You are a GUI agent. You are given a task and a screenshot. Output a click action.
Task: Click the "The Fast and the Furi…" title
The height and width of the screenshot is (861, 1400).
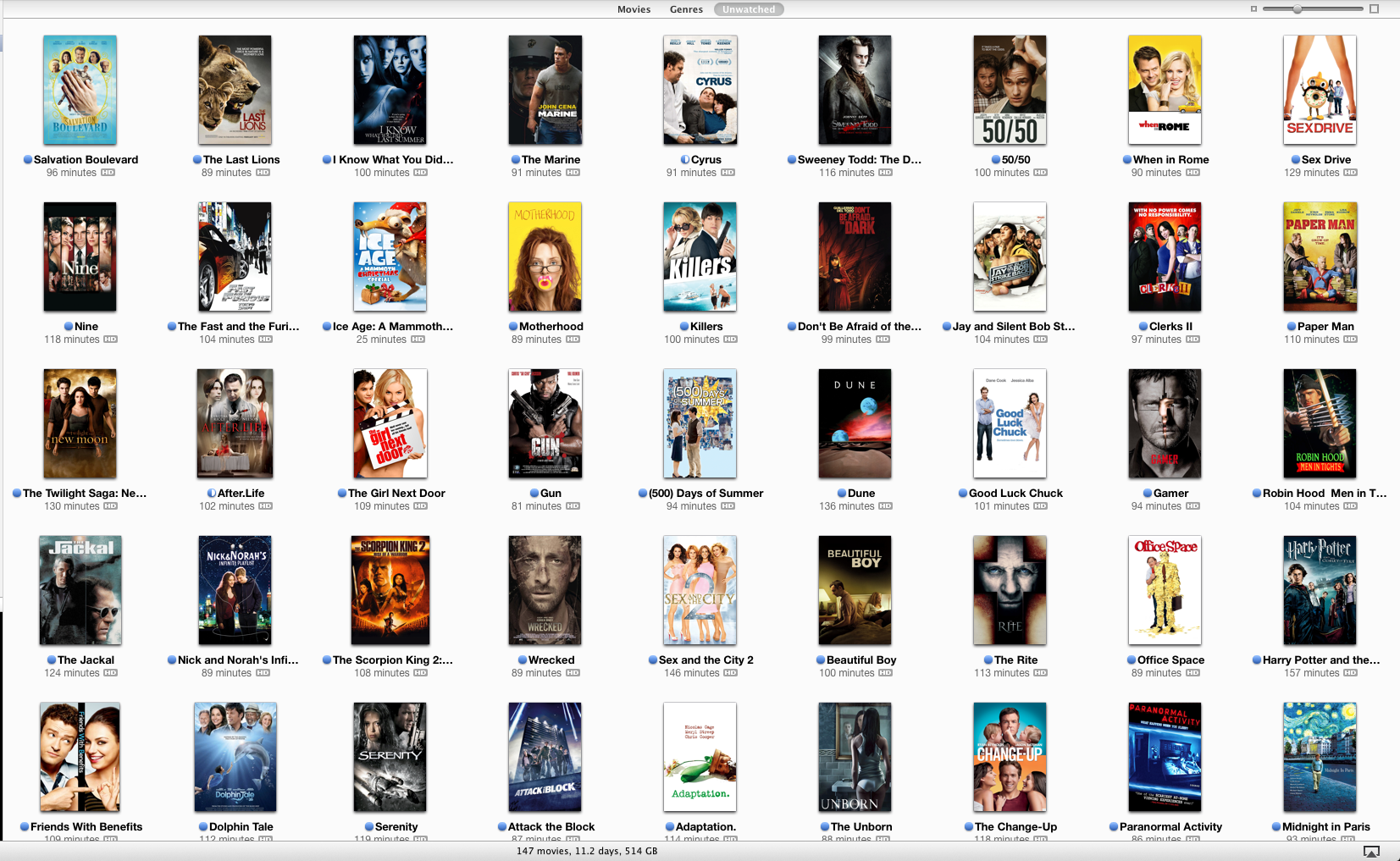click(239, 326)
